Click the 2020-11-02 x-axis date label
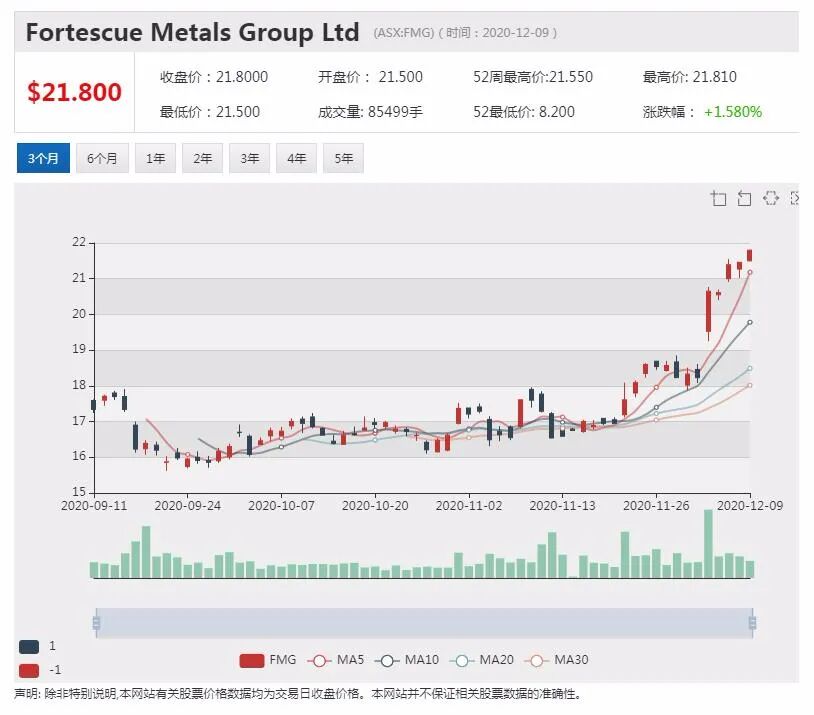This screenshot has height=715, width=814. coord(469,506)
